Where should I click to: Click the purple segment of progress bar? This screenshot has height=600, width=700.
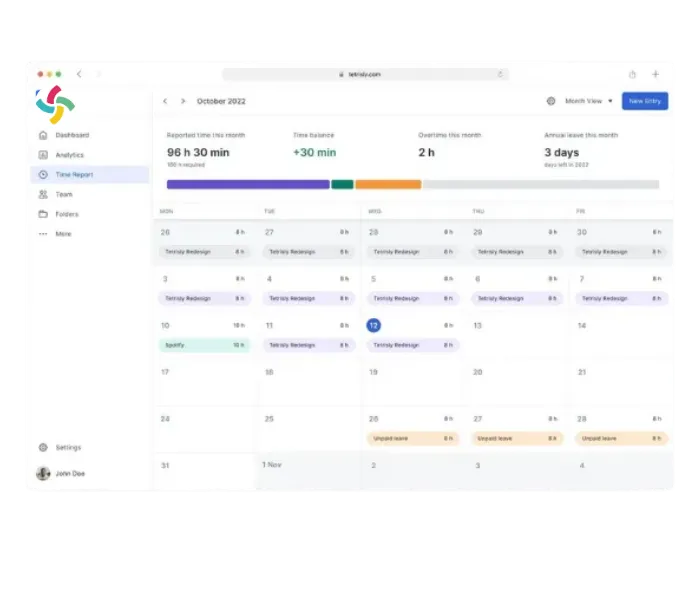pyautogui.click(x=248, y=184)
